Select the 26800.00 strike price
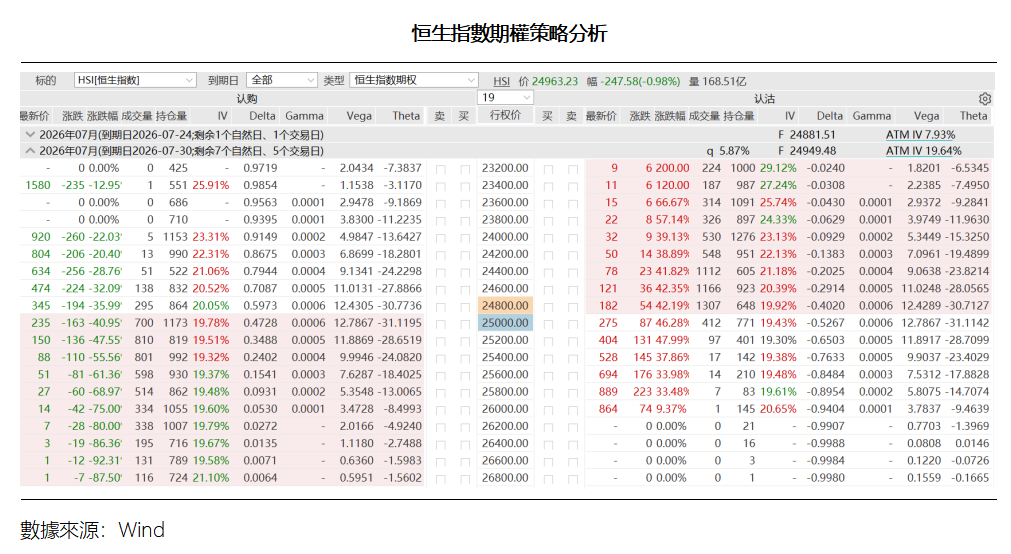Image resolution: width=1011 pixels, height=554 pixels. pos(506,478)
